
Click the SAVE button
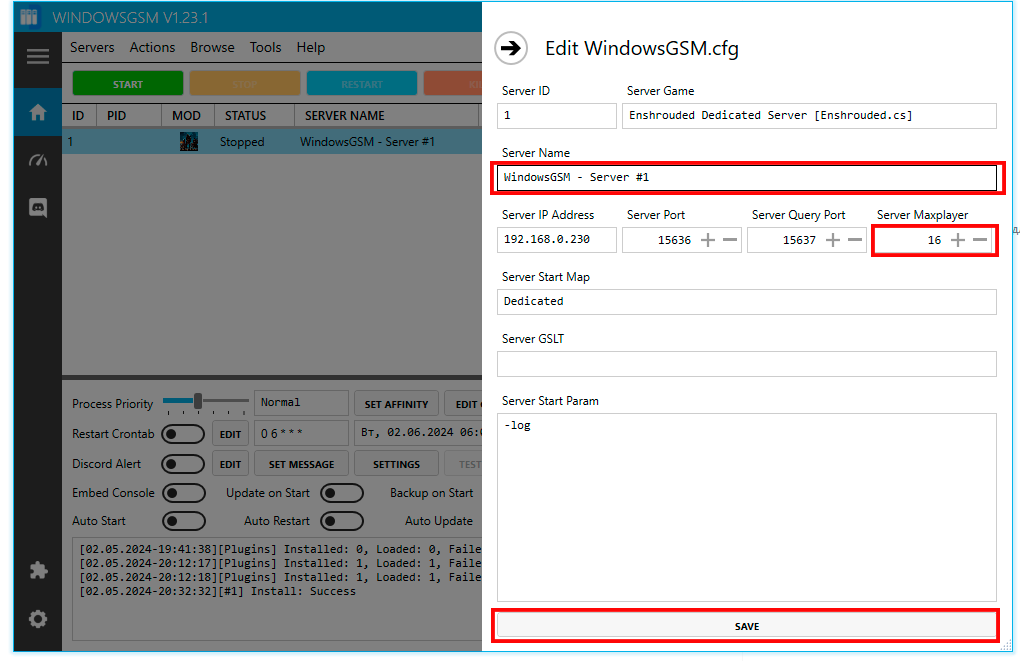tap(746, 626)
